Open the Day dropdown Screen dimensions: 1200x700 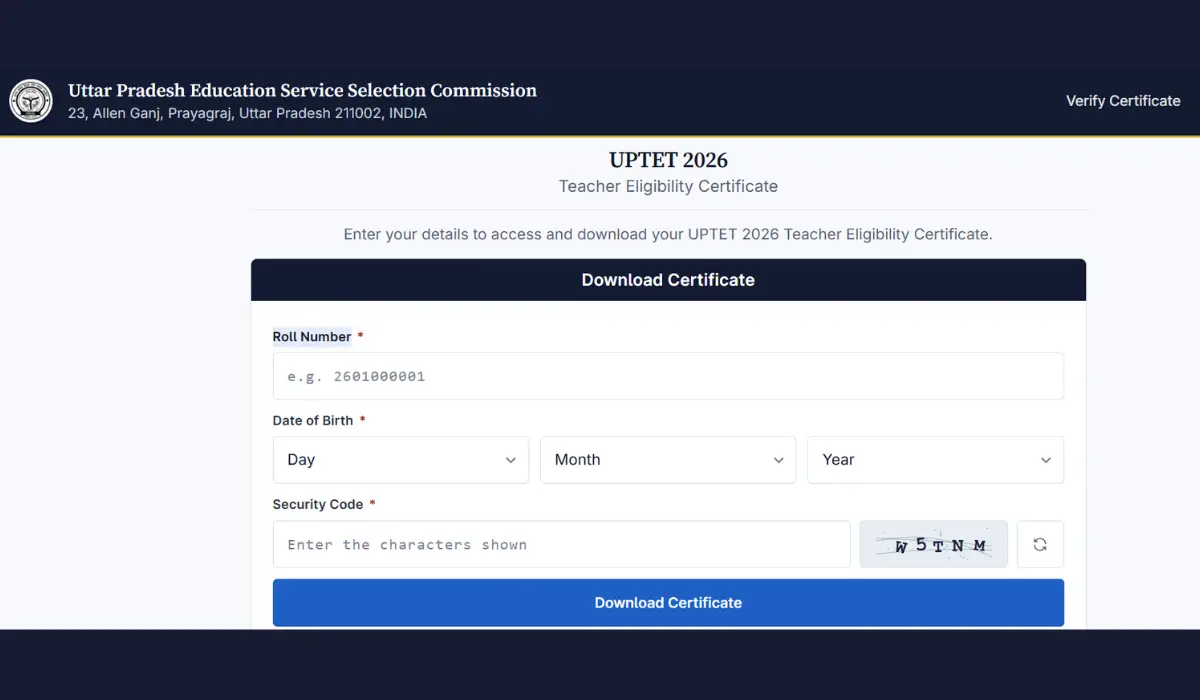pyautogui.click(x=400, y=460)
